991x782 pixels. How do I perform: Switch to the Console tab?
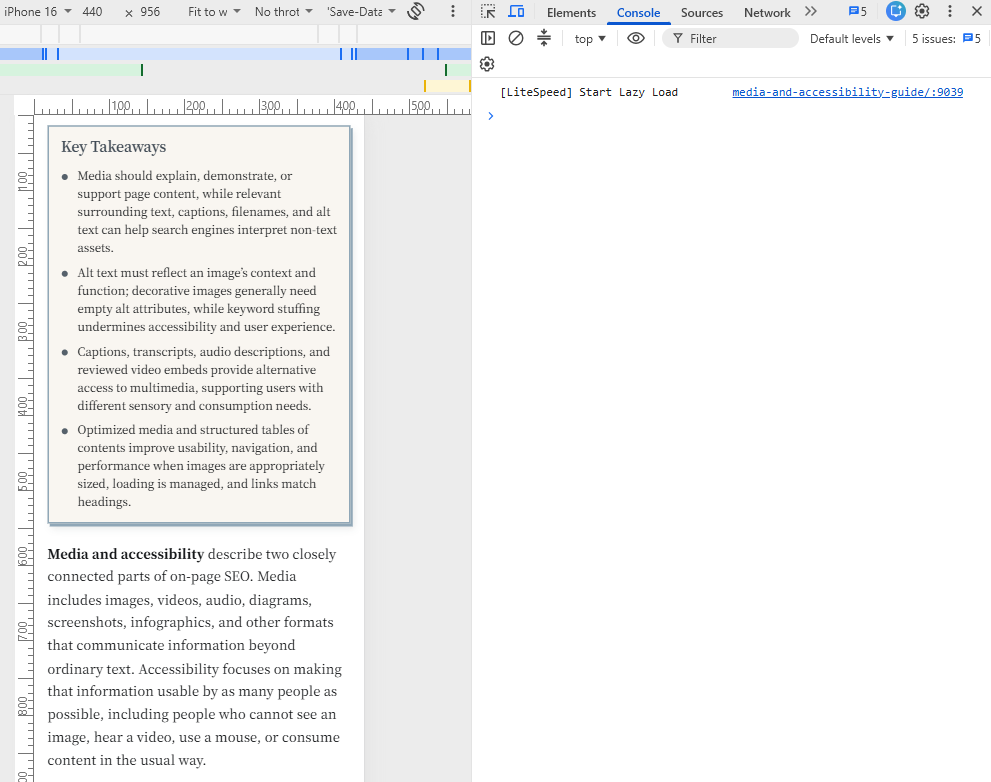[x=638, y=12]
